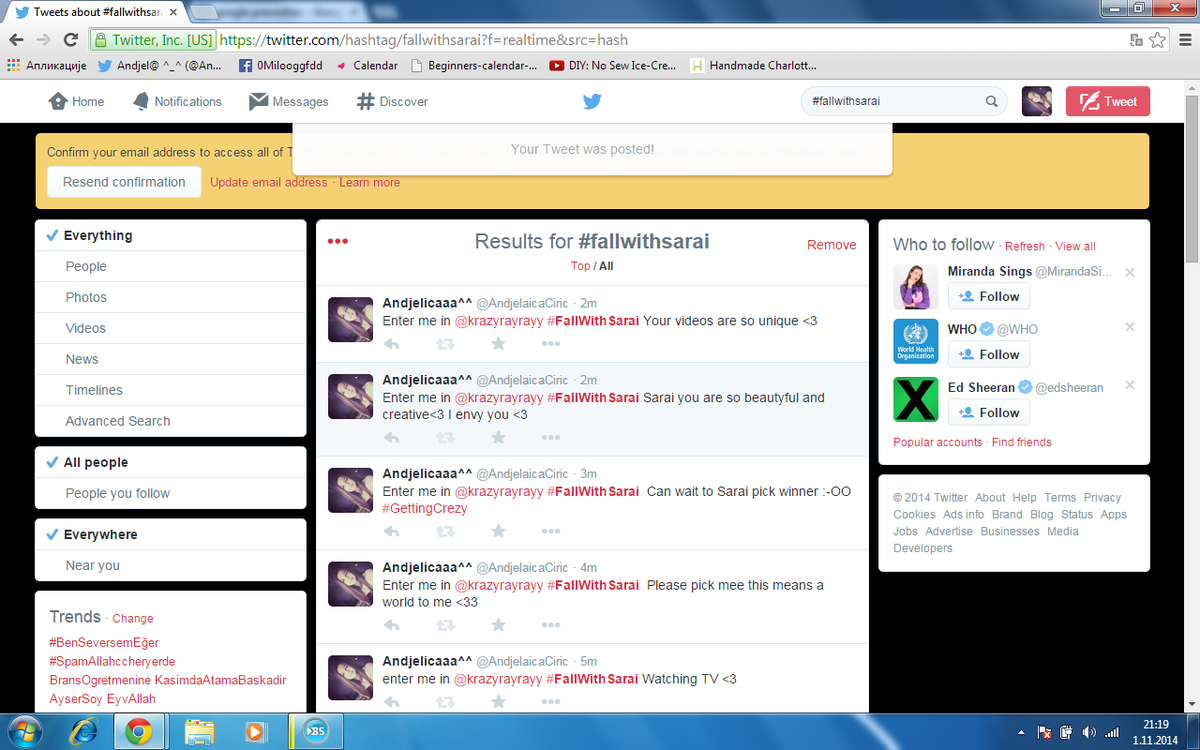Dismiss Miranda Sings suggestion
The height and width of the screenshot is (750, 1200).
tap(1130, 272)
